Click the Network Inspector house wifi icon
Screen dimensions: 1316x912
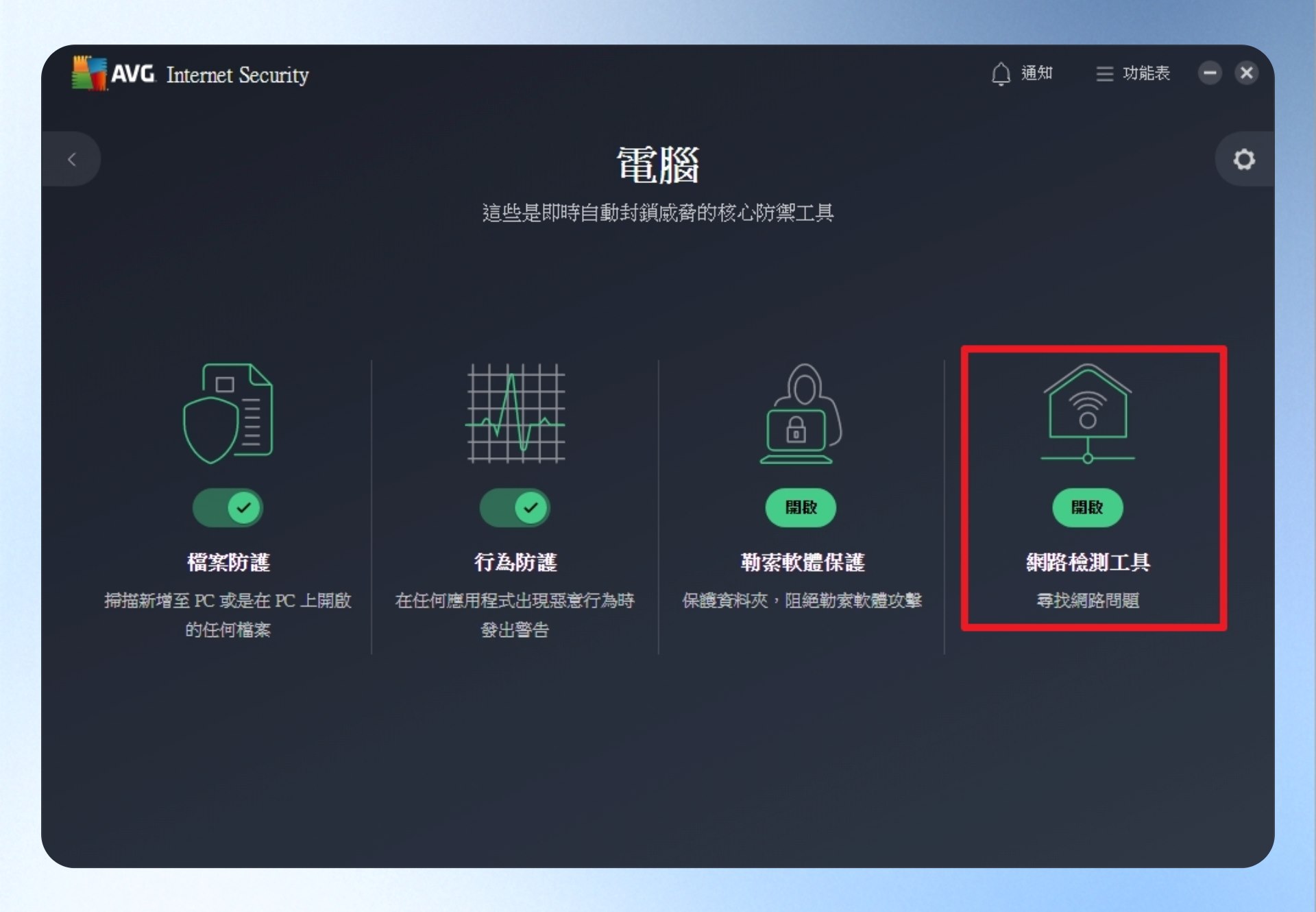1088,413
